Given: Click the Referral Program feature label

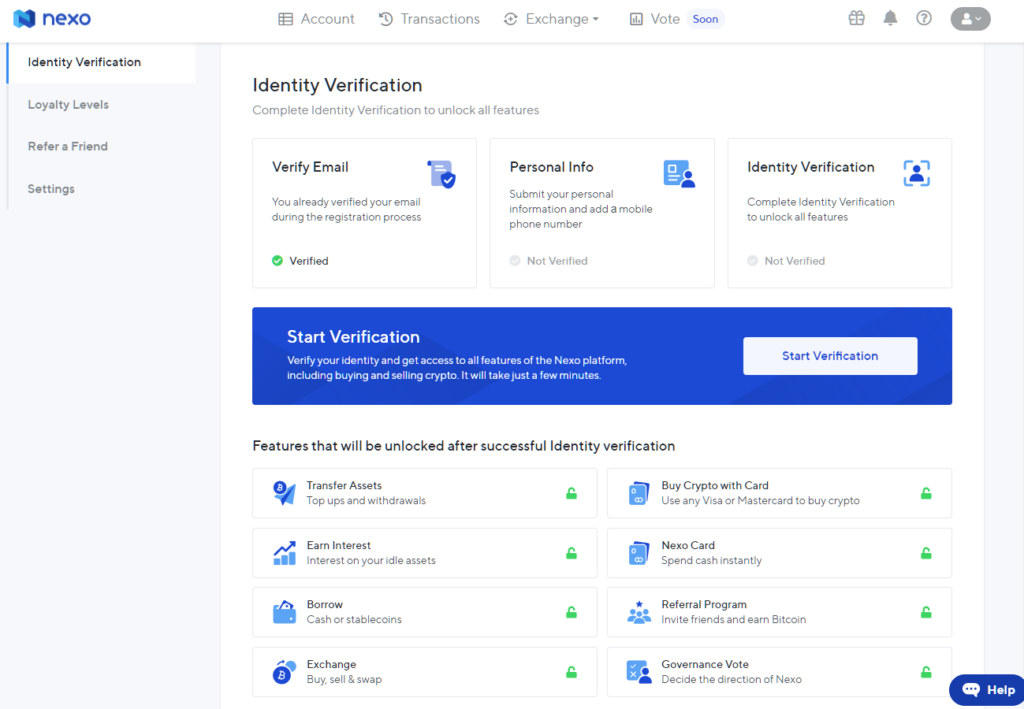Looking at the screenshot, I should click(x=704, y=605).
